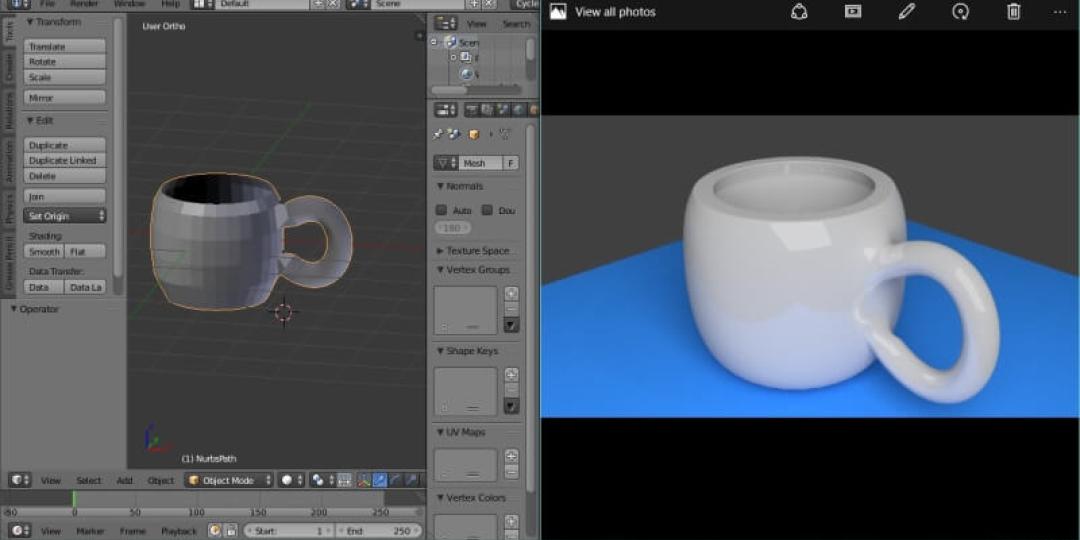
Task: Enable the Auto Smooth checkbox under Normals
Action: pyautogui.click(x=441, y=210)
